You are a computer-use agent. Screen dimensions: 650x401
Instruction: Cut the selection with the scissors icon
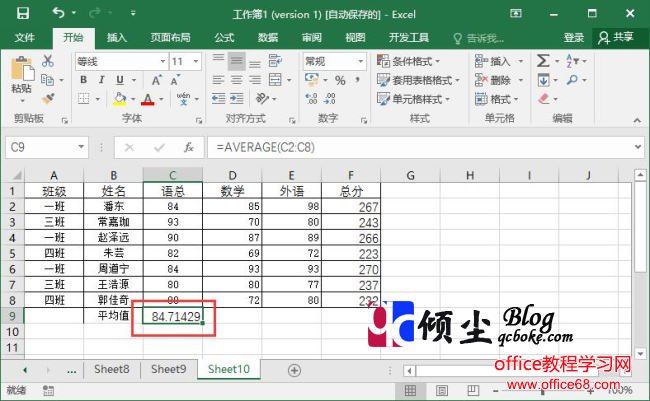48,61
